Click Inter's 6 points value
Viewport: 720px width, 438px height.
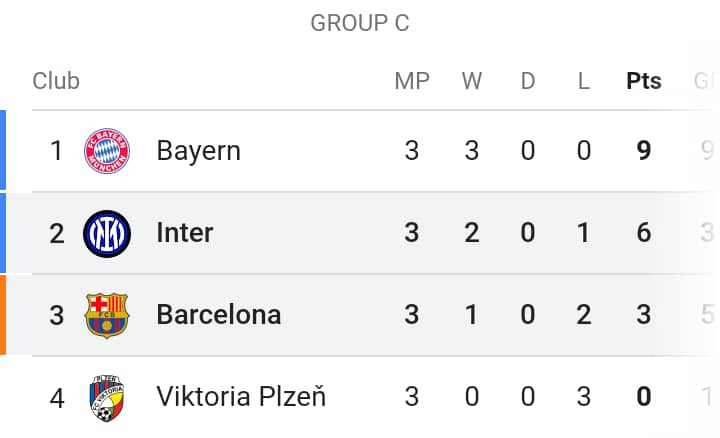pyautogui.click(x=644, y=233)
